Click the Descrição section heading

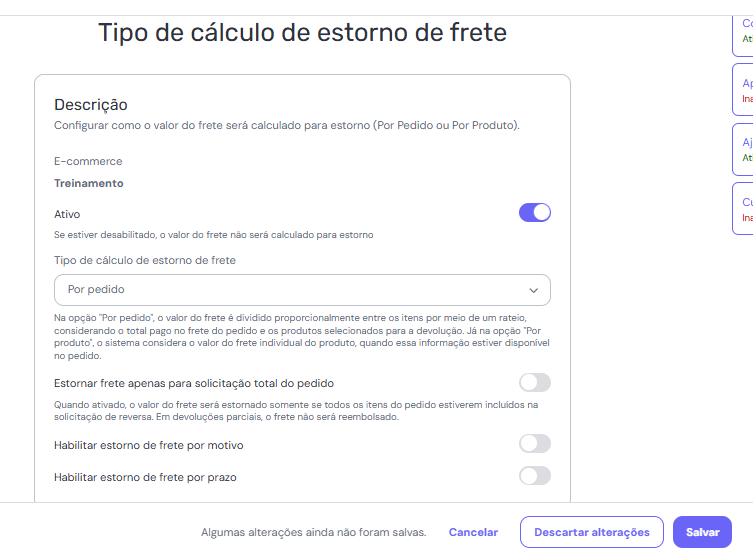point(91,104)
